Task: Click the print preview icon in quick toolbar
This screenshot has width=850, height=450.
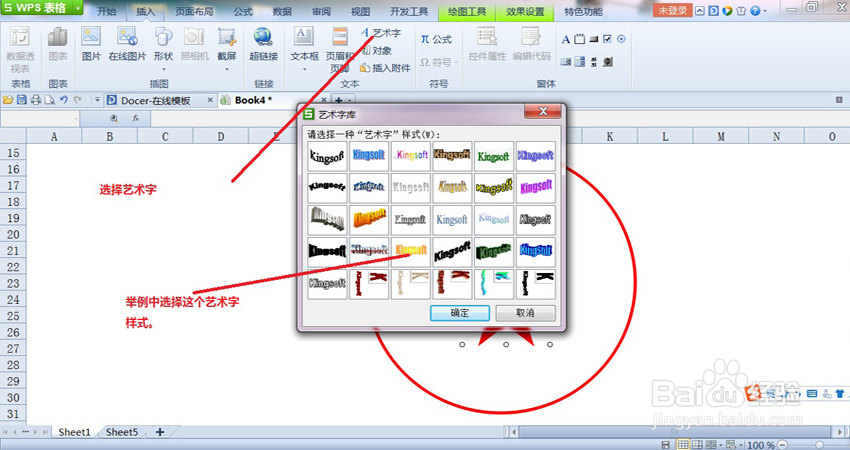Action: (x=49, y=100)
